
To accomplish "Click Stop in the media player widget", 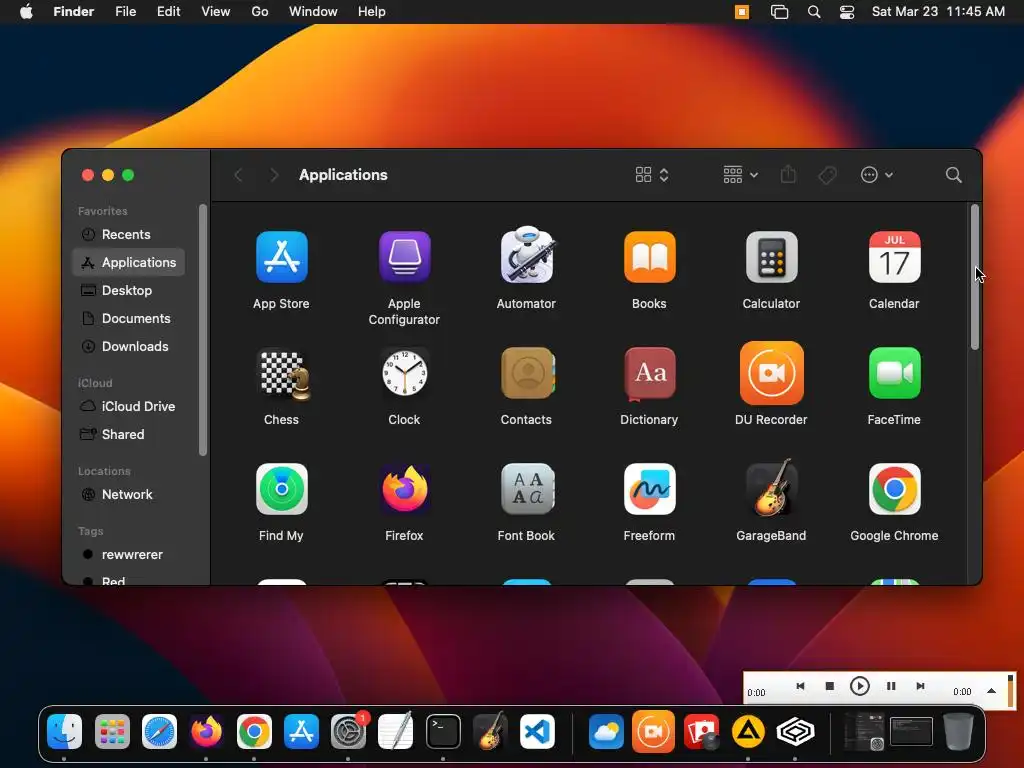I will [829, 686].
